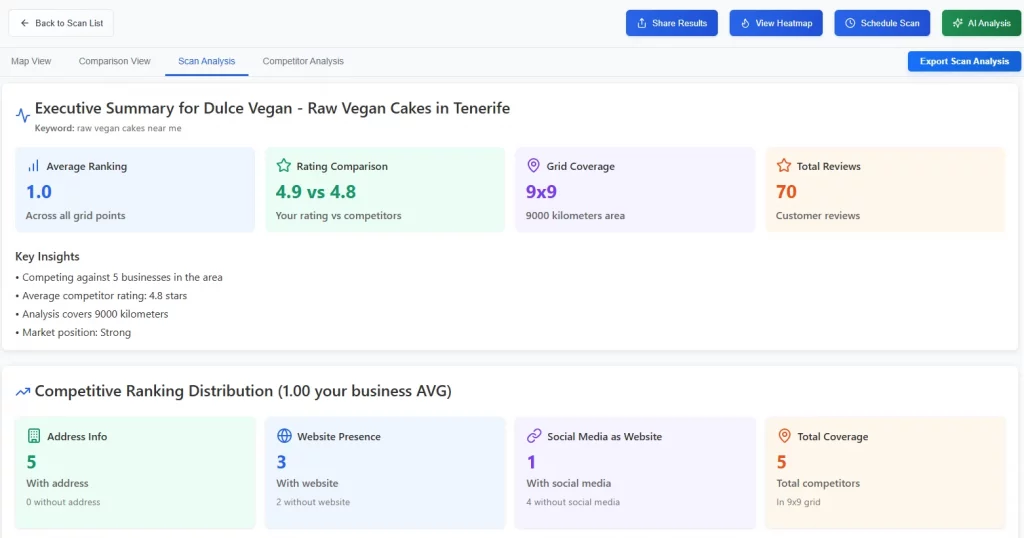Click the 0 without address text
1024x538 pixels.
pyautogui.click(x=63, y=502)
